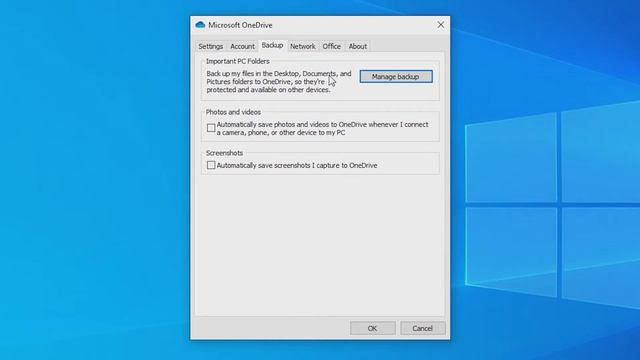Open the Office tab
Viewport: 640px width, 360px height.
(331, 46)
